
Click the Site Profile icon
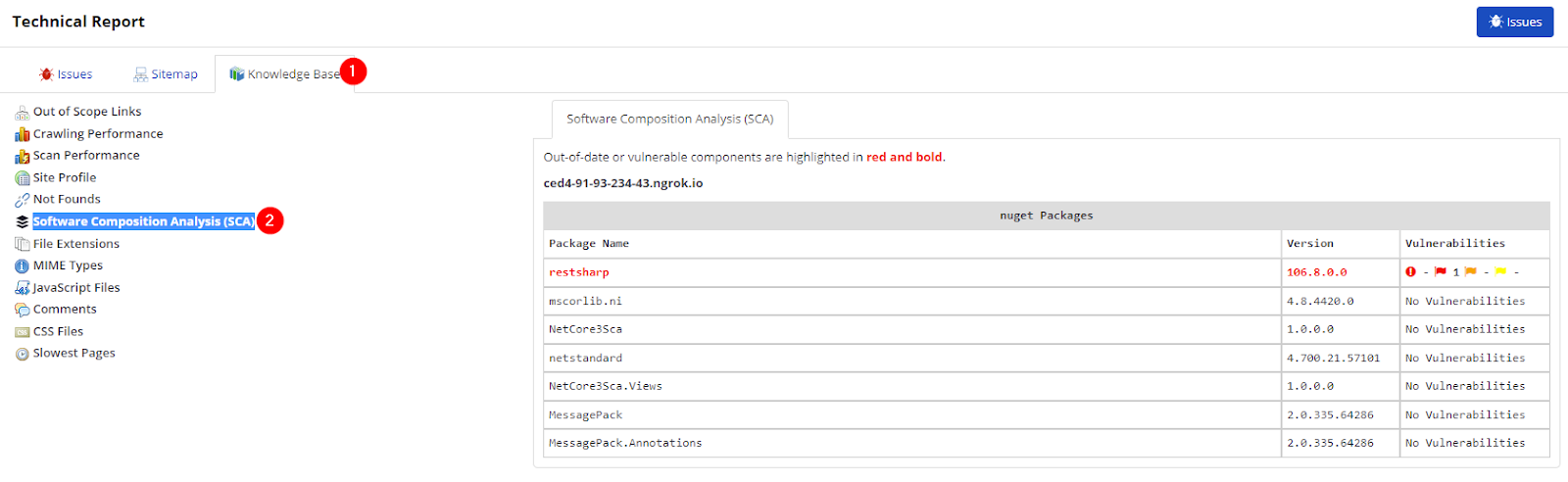(x=22, y=178)
